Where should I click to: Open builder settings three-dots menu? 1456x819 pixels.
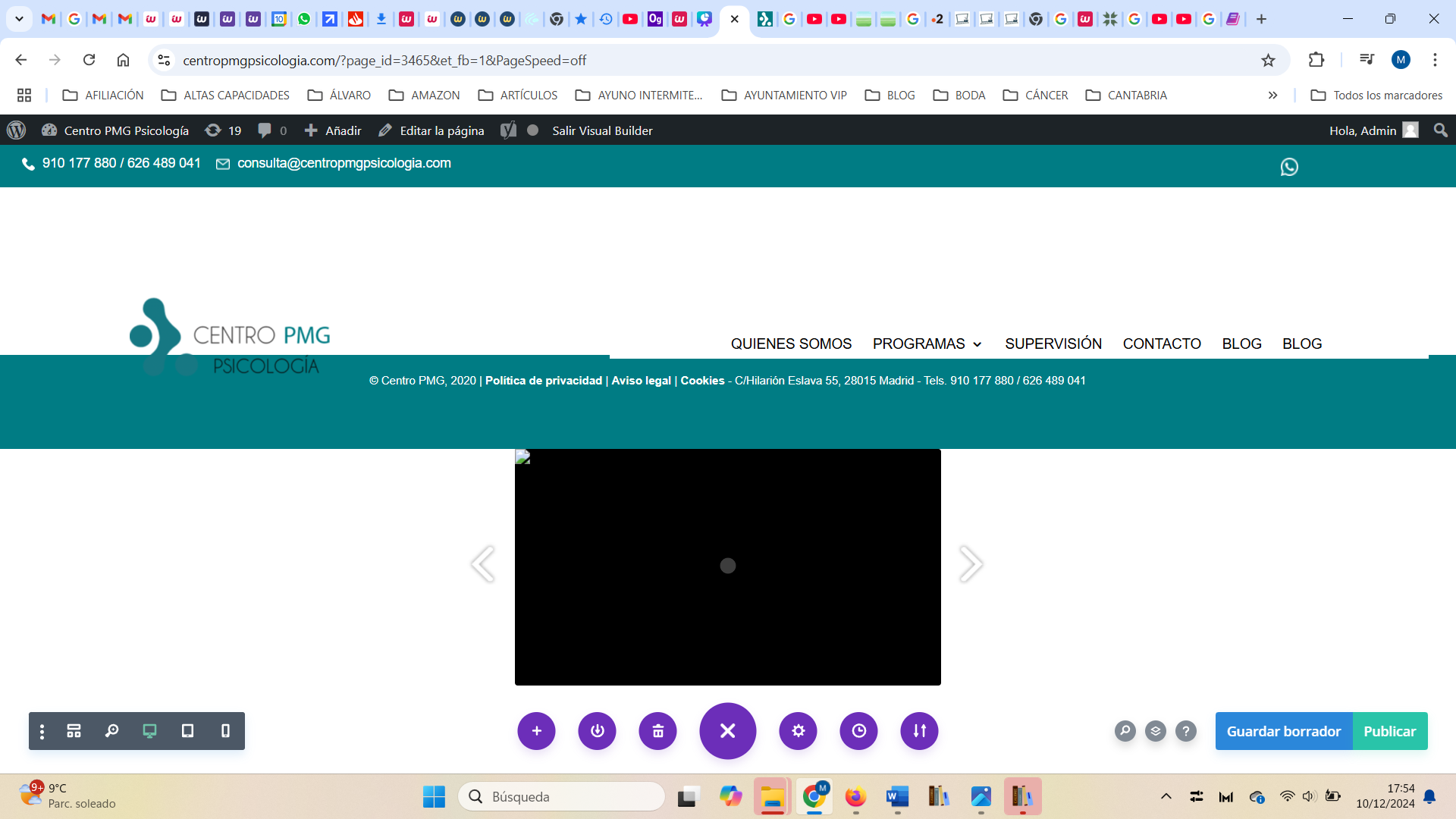42,731
